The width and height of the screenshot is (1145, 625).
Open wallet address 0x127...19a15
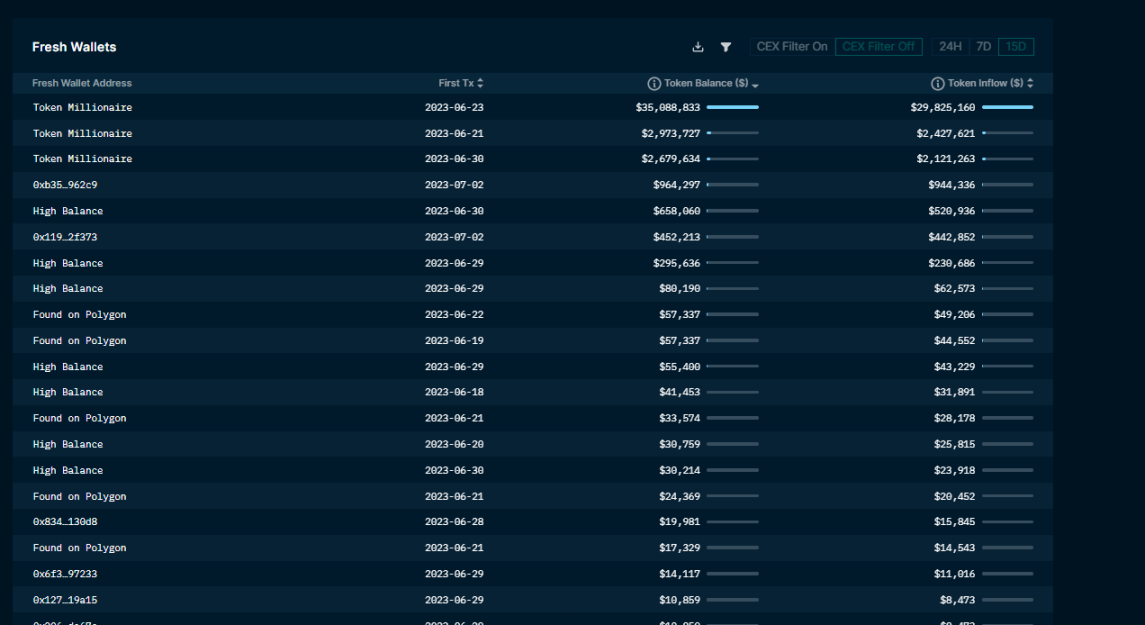pyautogui.click(x=65, y=600)
